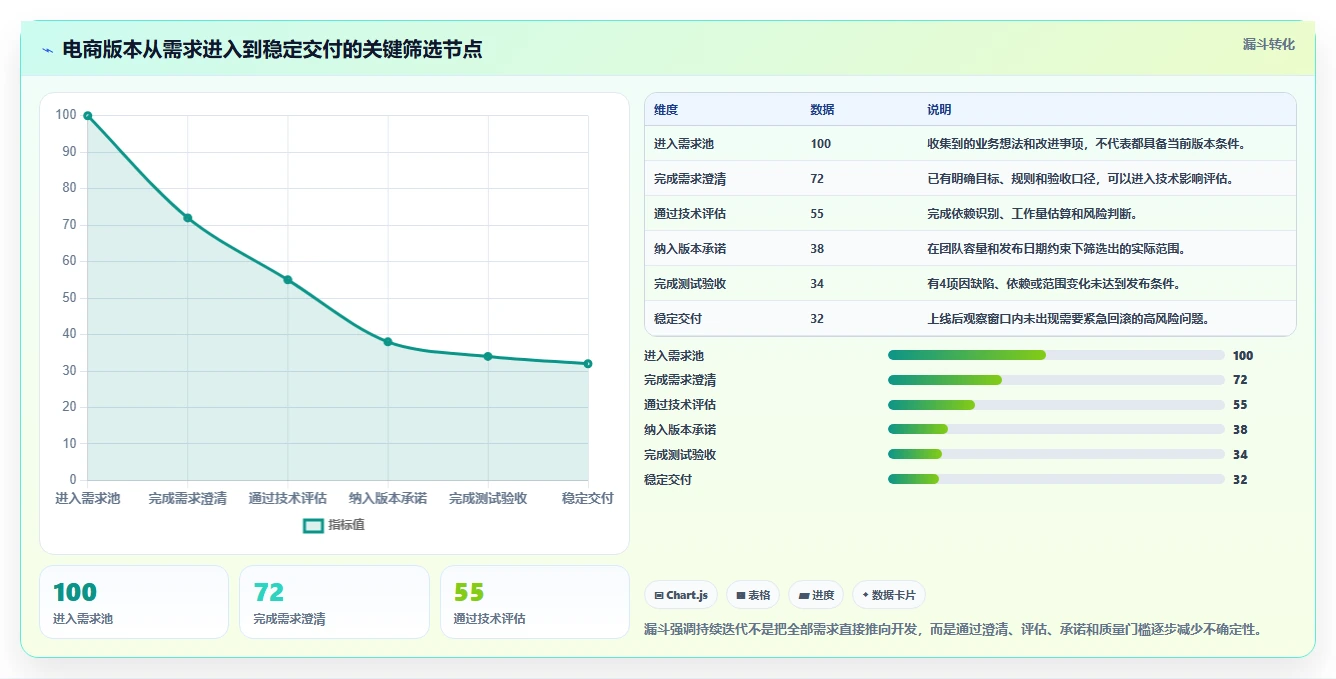
Task: Click the 完成测试验收 progress bar showing 34
Action: click(x=1056, y=454)
